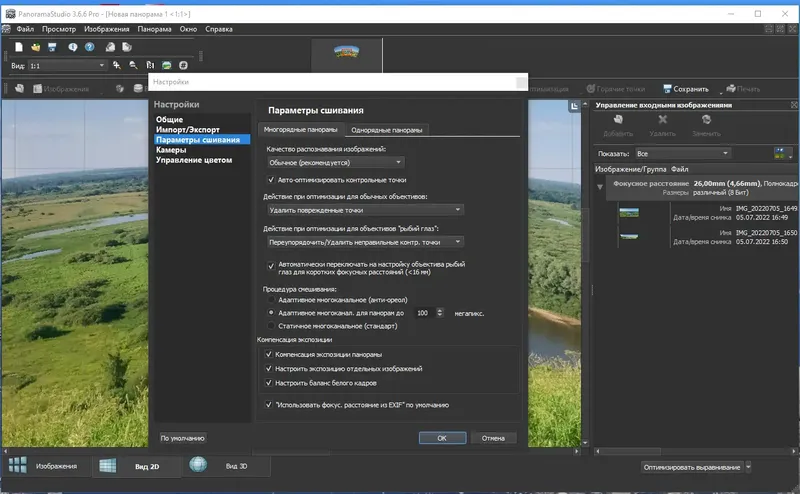Click the Zoom out magnifier icon

pyautogui.click(x=131, y=65)
